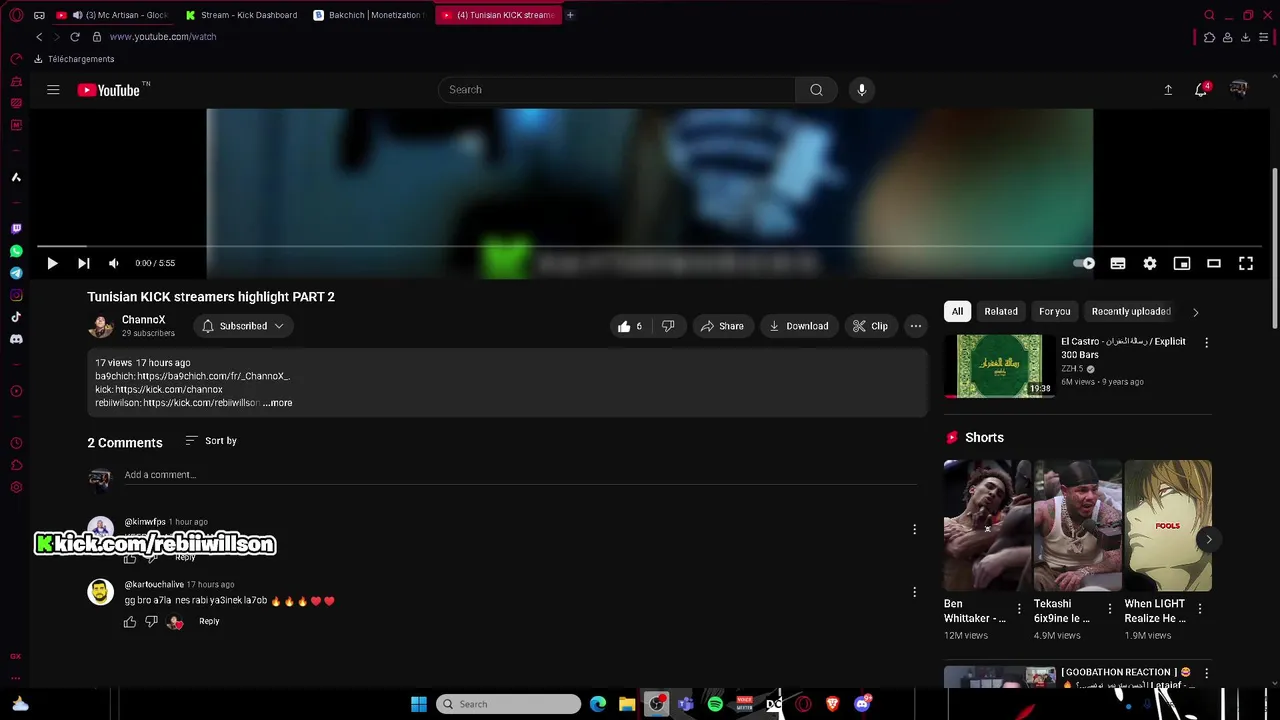
Task: Select the For you filter chip
Action: pos(1055,312)
